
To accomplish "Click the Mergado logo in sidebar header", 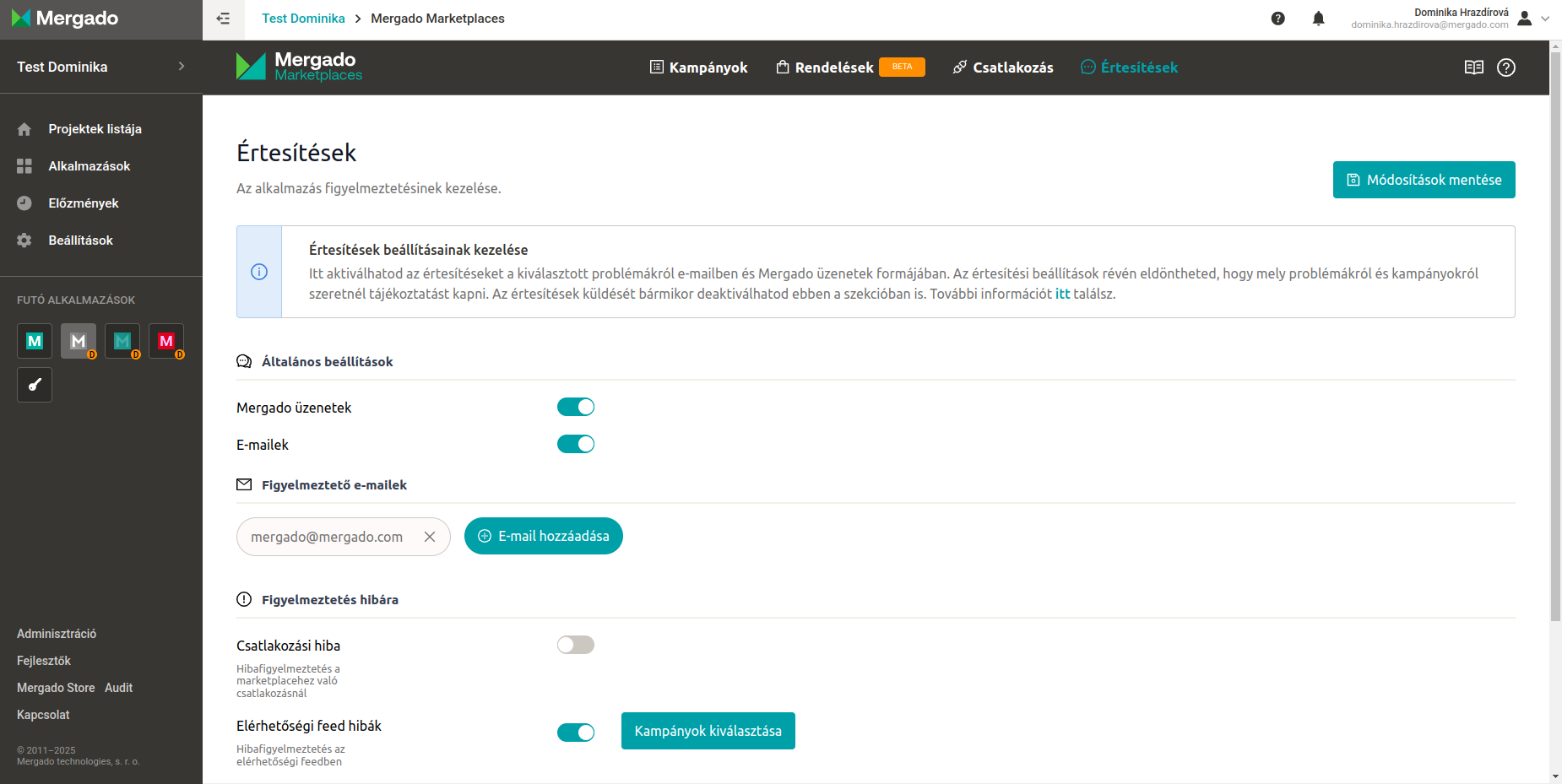I will [x=66, y=19].
